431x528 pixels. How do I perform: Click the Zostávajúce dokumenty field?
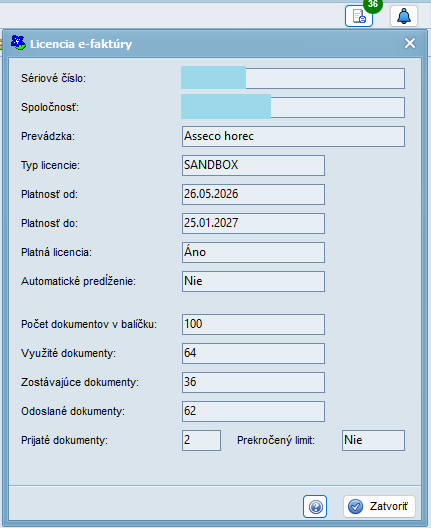pyautogui.click(x=253, y=382)
